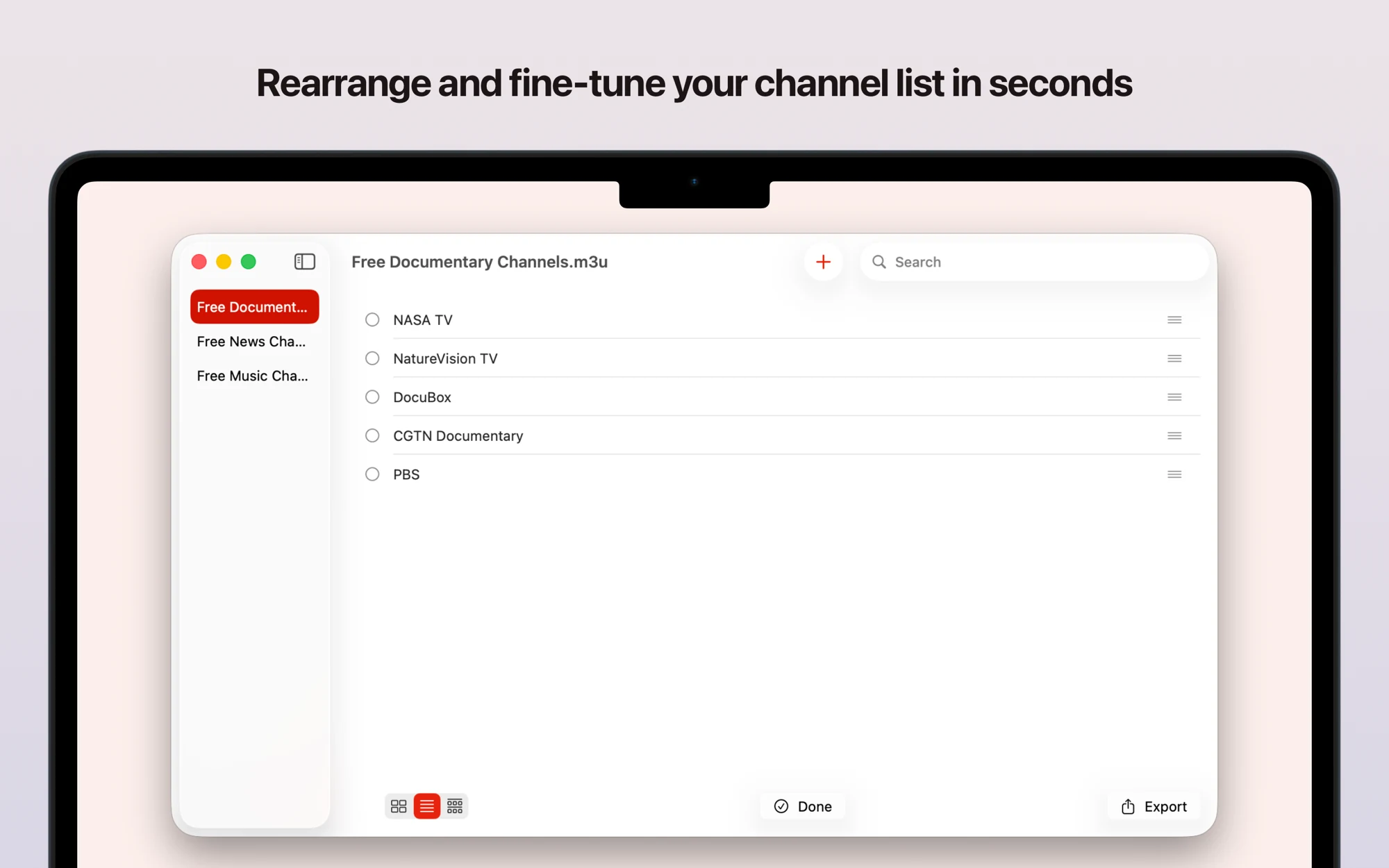
Task: Click the Export button
Action: pos(1154,806)
